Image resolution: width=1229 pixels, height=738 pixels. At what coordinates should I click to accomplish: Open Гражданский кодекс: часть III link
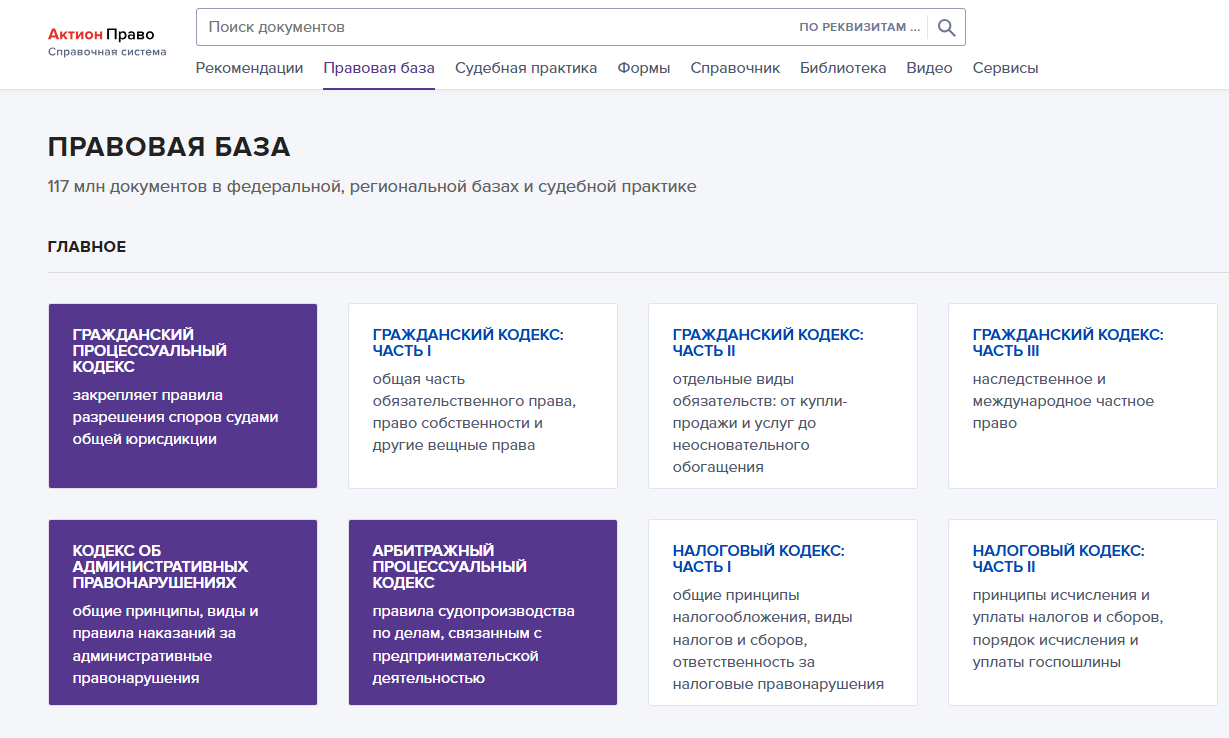point(1068,343)
